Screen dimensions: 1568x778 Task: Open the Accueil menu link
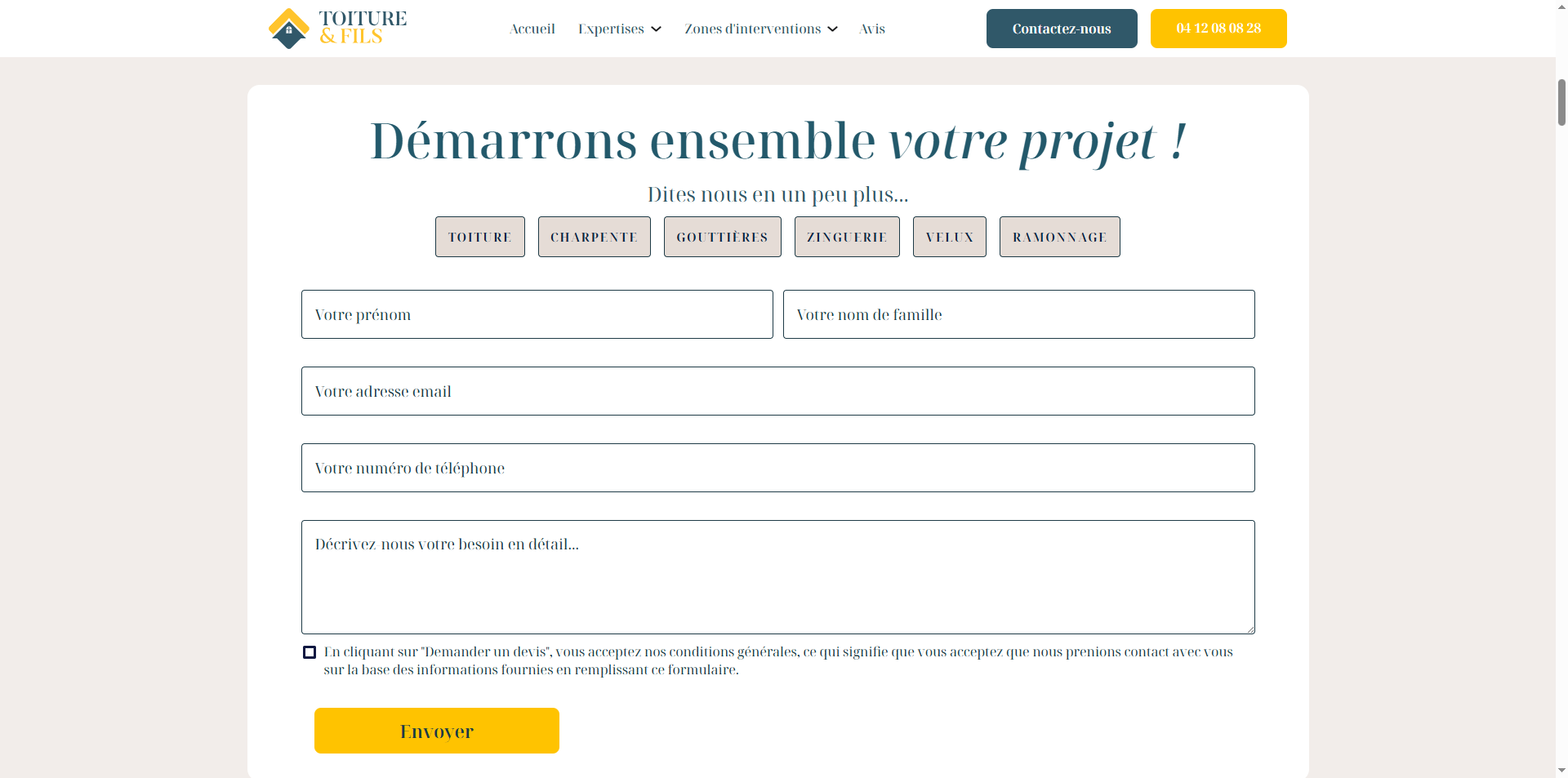(x=532, y=29)
